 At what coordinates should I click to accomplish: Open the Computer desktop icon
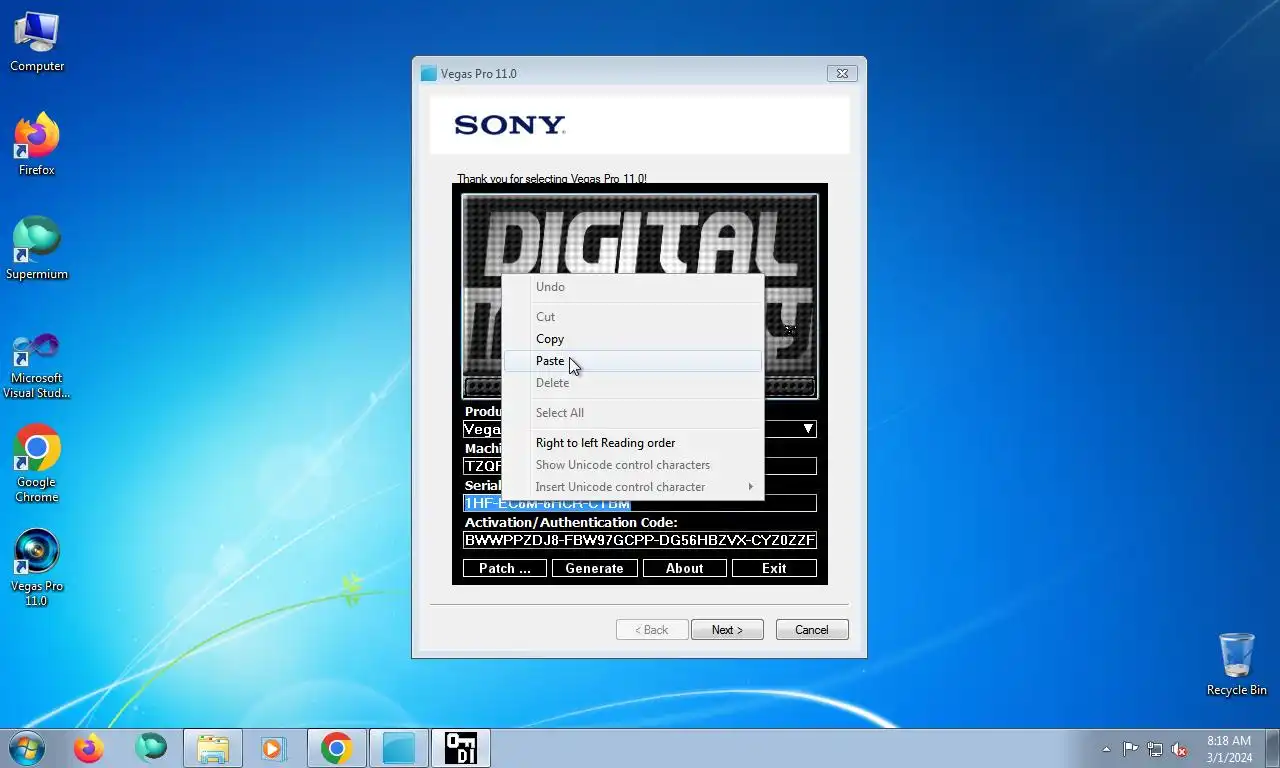pyautogui.click(x=37, y=42)
